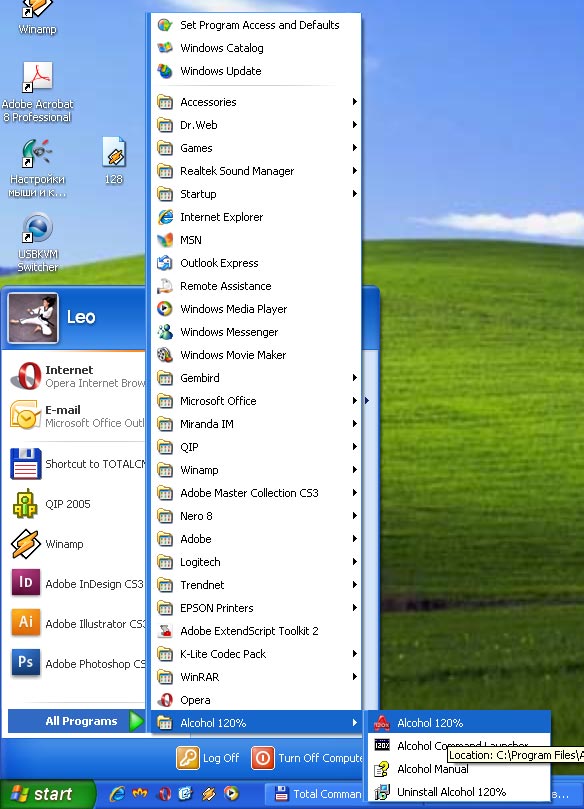584x809 pixels.
Task: Launch Alcohol Command Launcher
Action: coord(458,746)
